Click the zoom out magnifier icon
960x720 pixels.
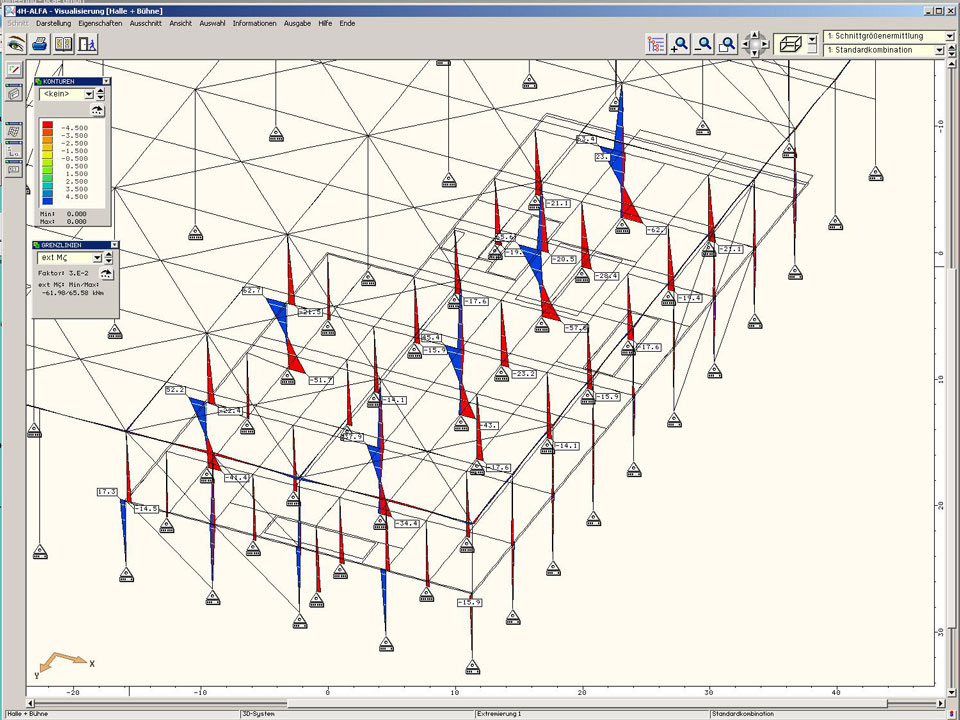click(704, 44)
